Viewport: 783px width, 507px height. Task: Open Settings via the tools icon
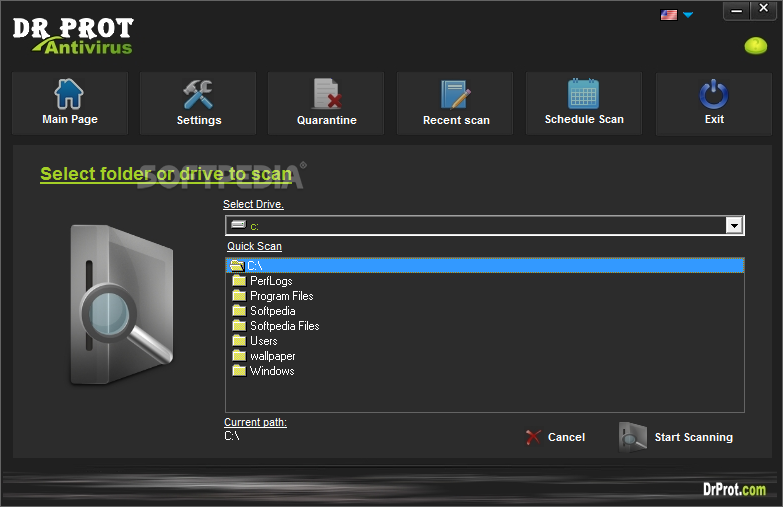(x=198, y=94)
